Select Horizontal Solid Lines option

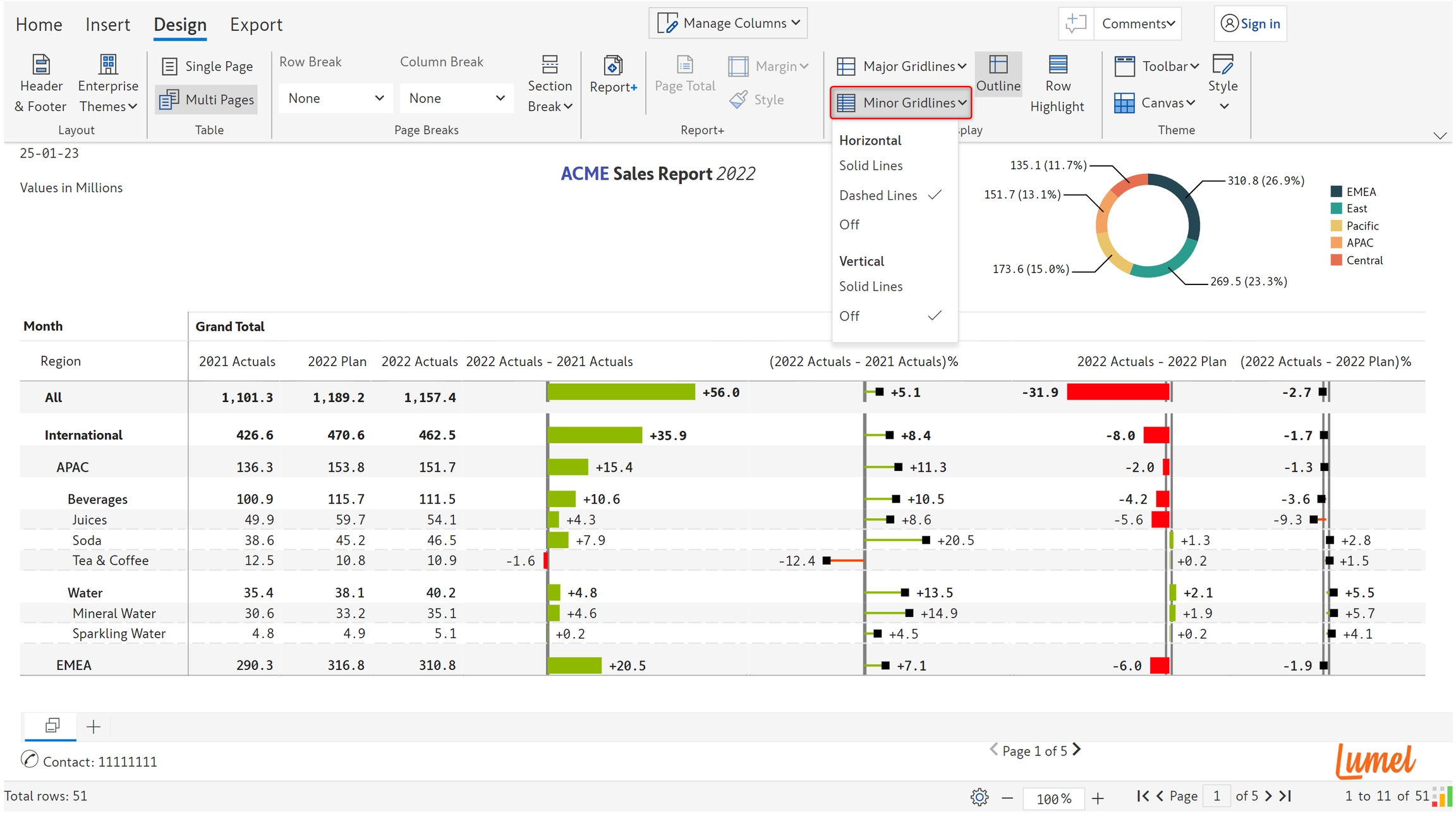tap(870, 166)
